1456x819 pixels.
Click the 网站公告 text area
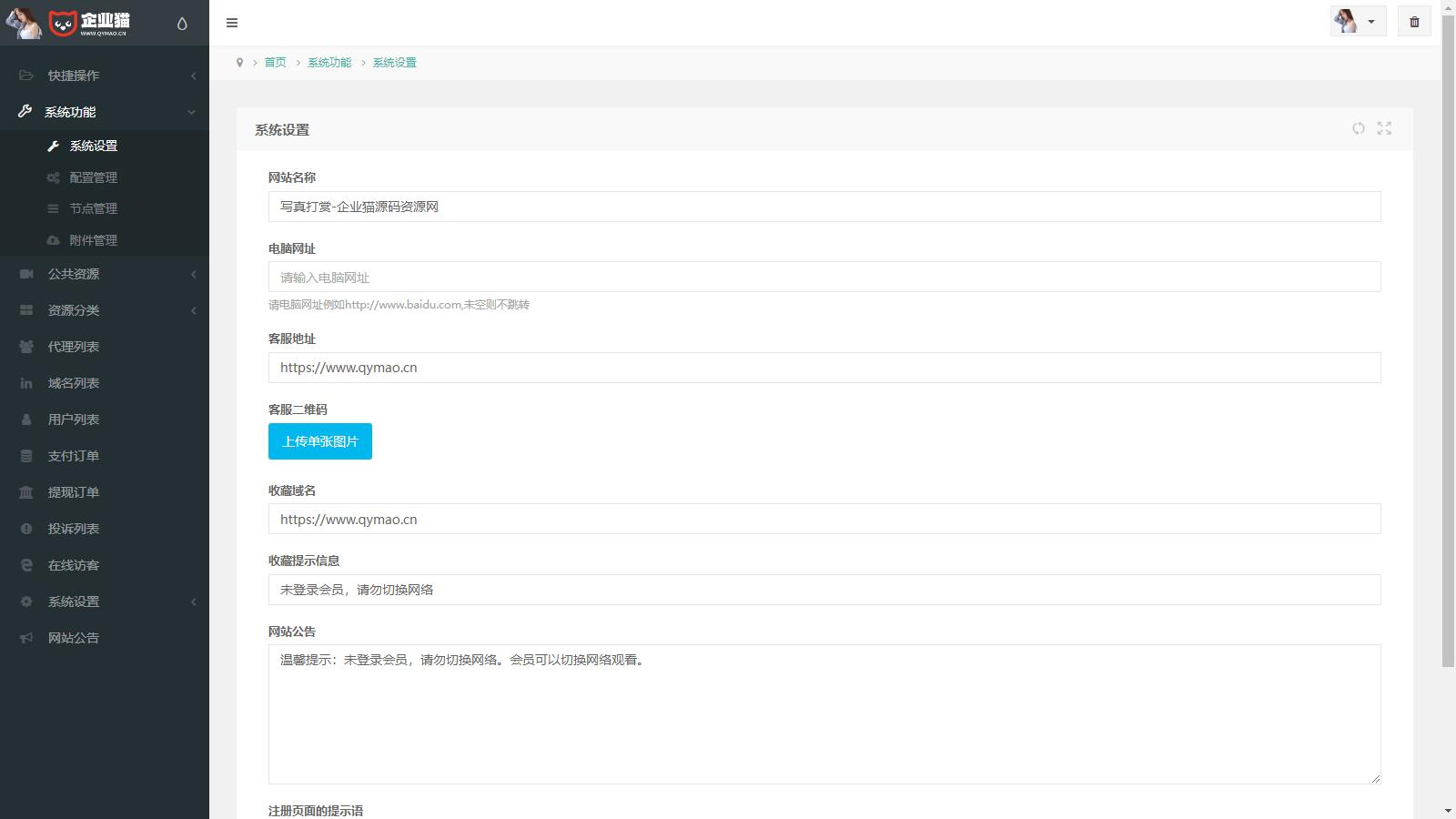point(824,714)
